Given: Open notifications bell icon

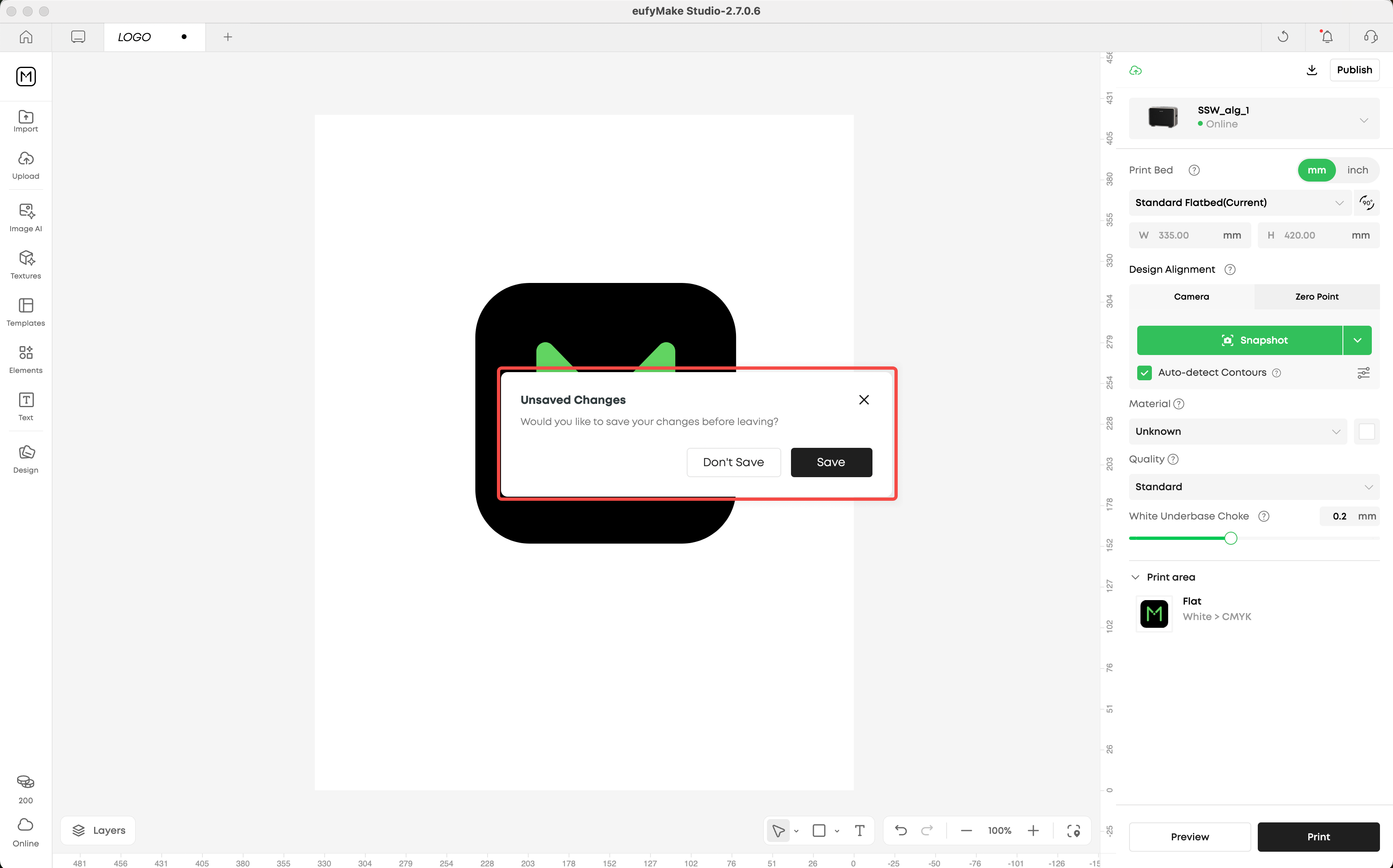Looking at the screenshot, I should click(1327, 37).
